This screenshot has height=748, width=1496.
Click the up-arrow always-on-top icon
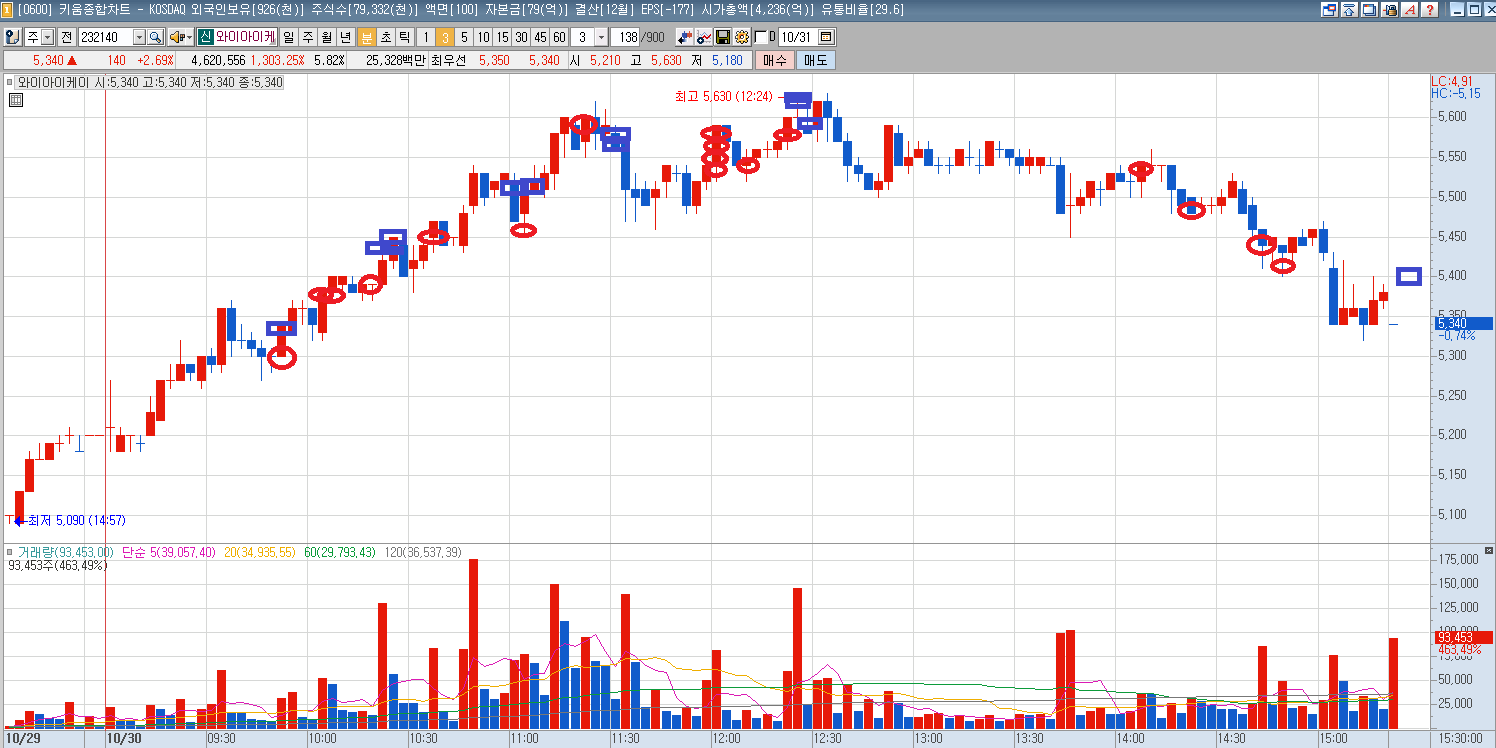[x=1349, y=9]
